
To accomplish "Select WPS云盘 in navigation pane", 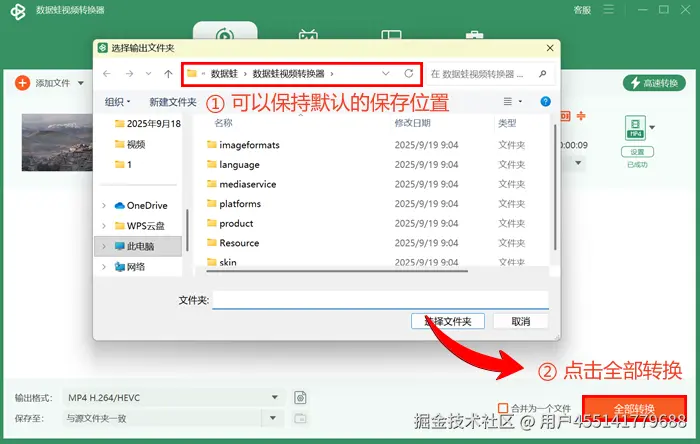I will (140, 226).
